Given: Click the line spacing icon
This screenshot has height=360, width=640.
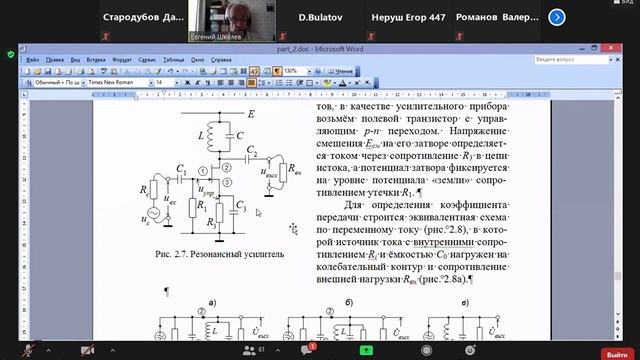Looking at the screenshot, I should 262,82.
